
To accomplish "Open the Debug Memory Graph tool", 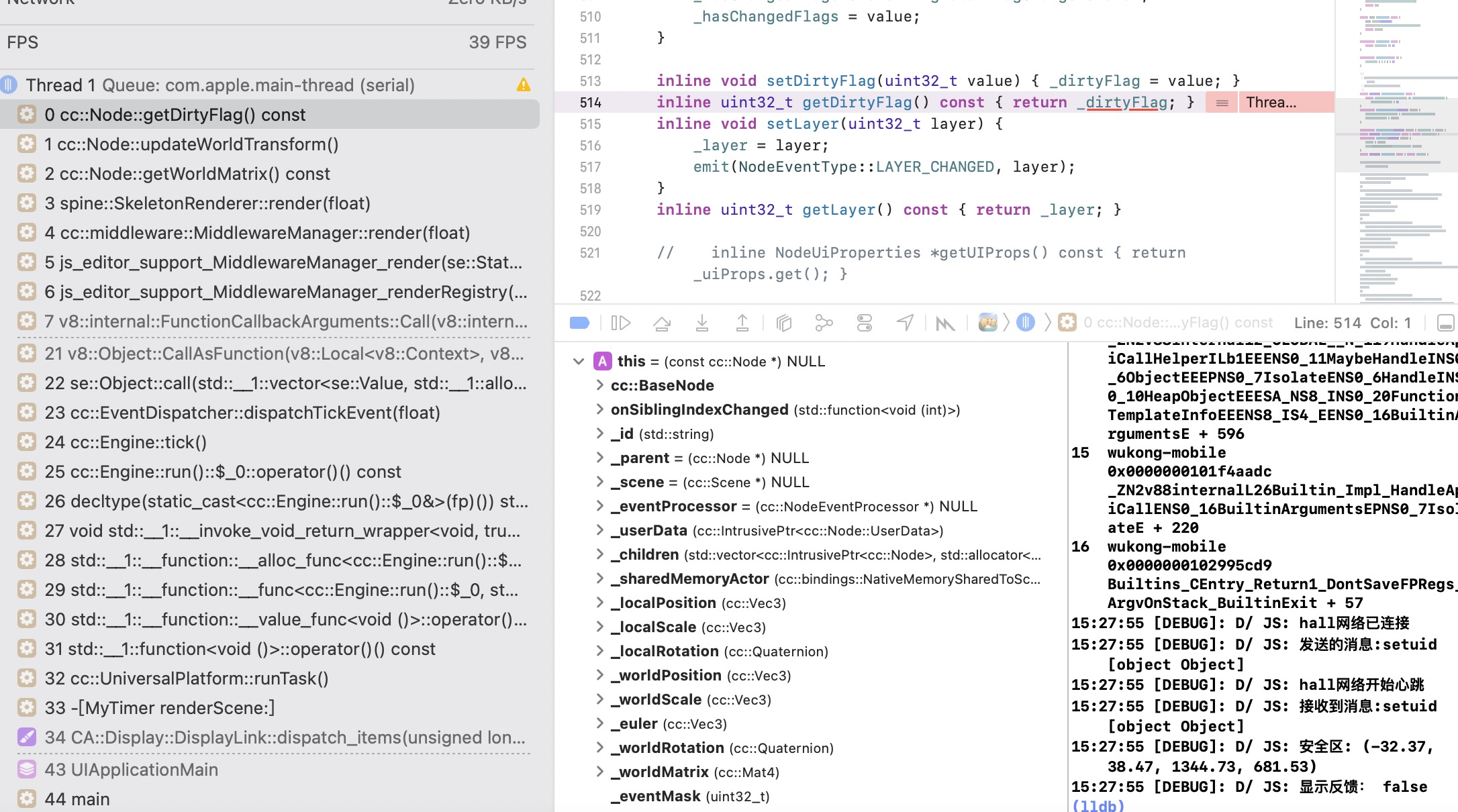I will (x=824, y=323).
